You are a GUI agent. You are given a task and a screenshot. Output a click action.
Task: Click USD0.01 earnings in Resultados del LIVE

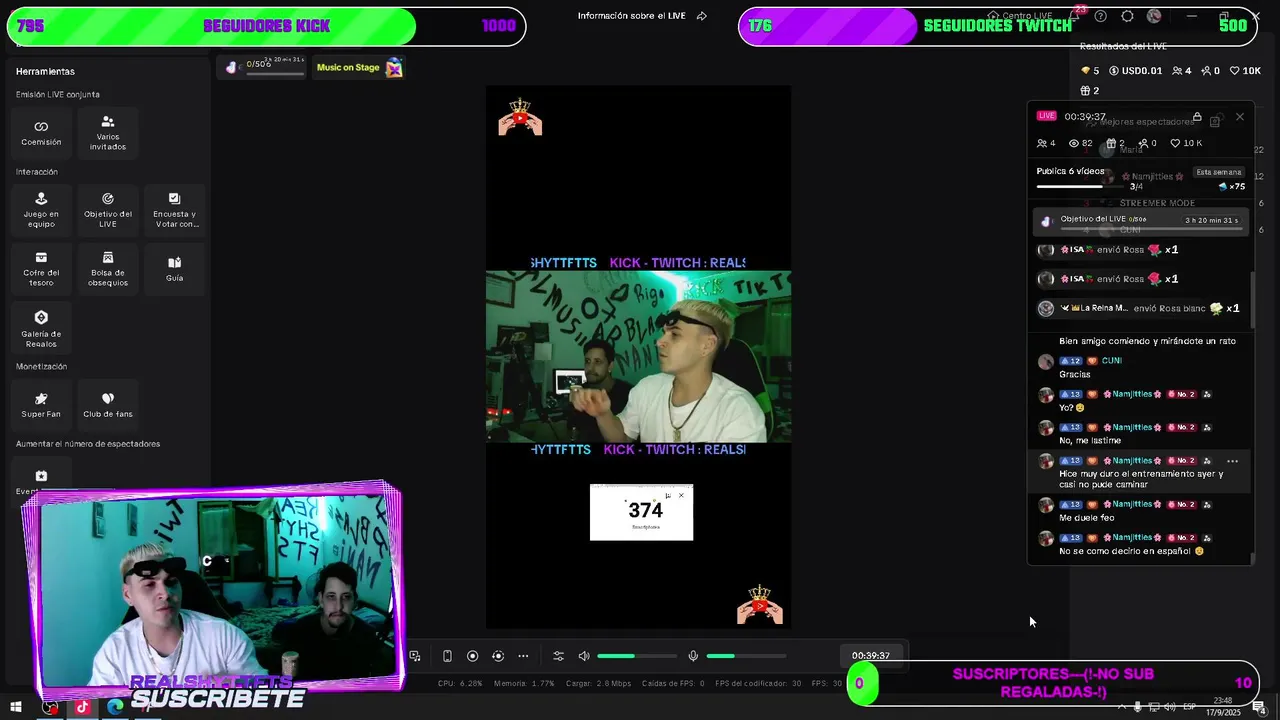click(1134, 71)
